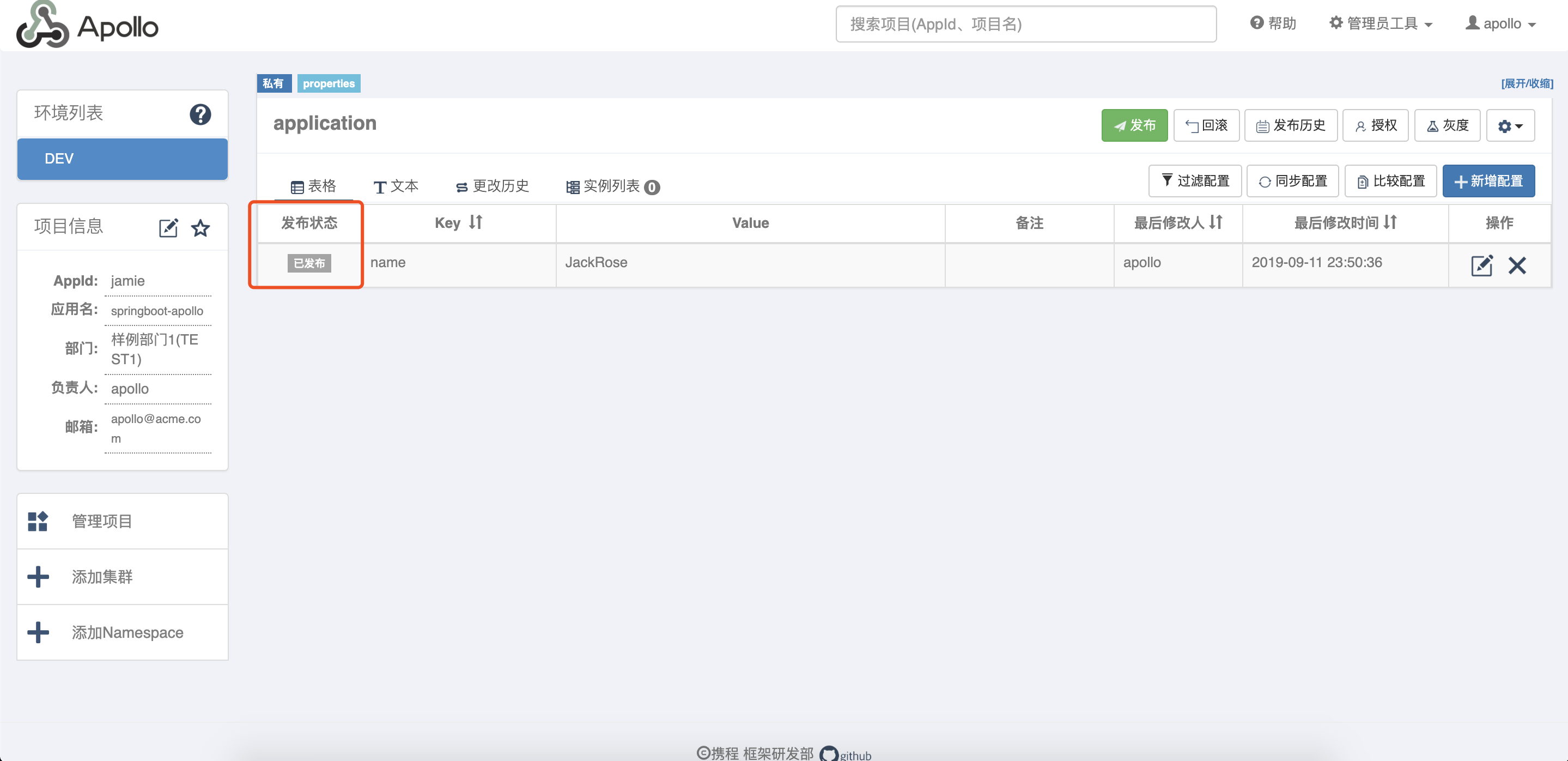This screenshot has width=1568, height=761.
Task: Edit the name config row
Action: [1481, 265]
